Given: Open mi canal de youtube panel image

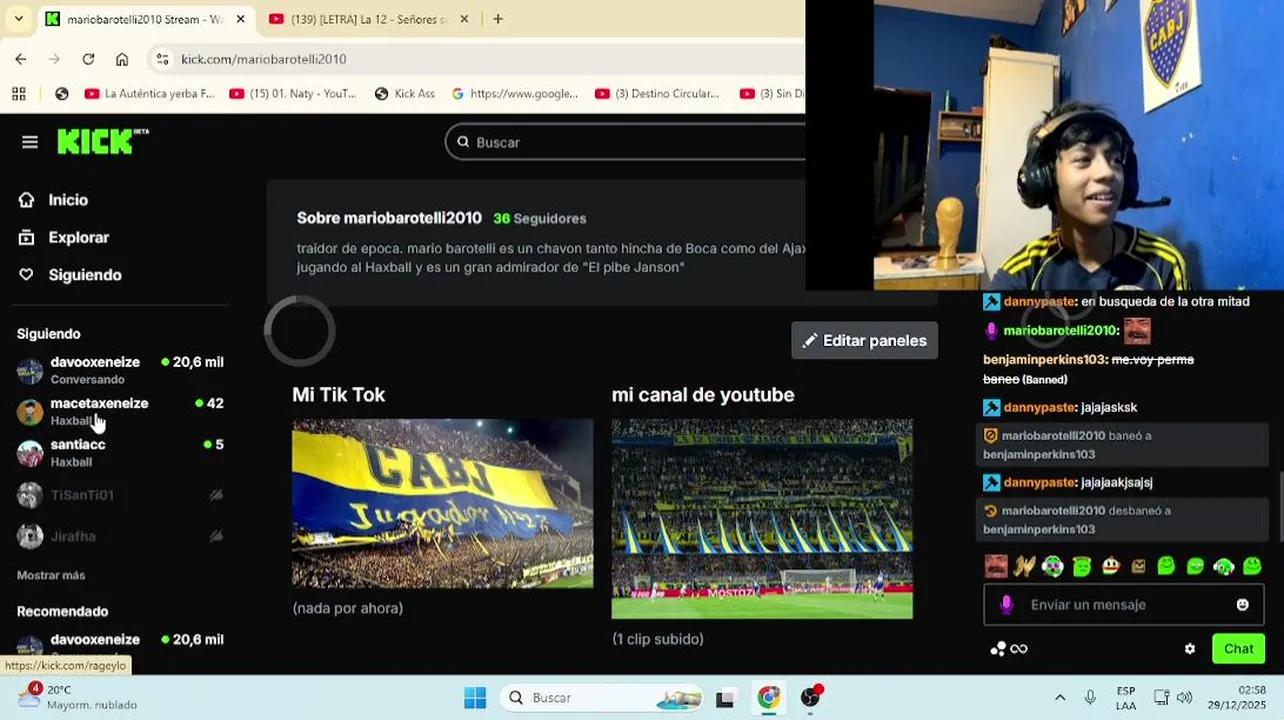Looking at the screenshot, I should (x=762, y=518).
